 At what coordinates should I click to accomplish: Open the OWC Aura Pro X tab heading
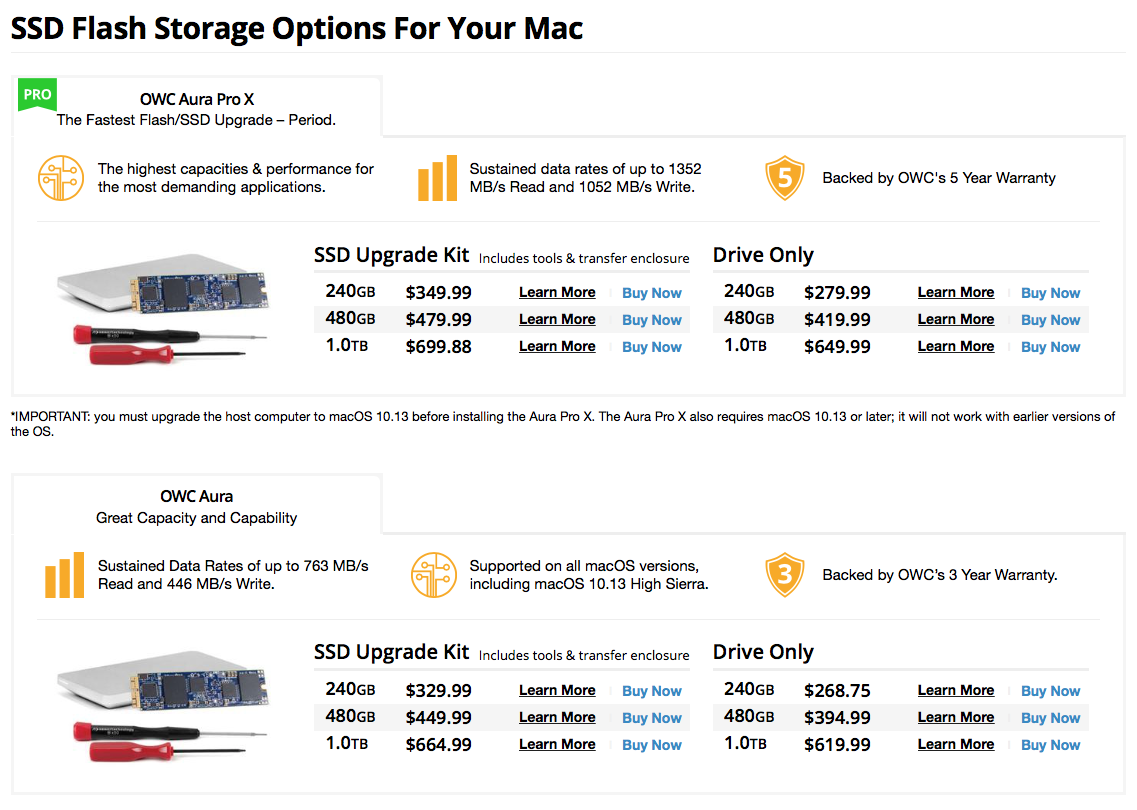pyautogui.click(x=197, y=99)
